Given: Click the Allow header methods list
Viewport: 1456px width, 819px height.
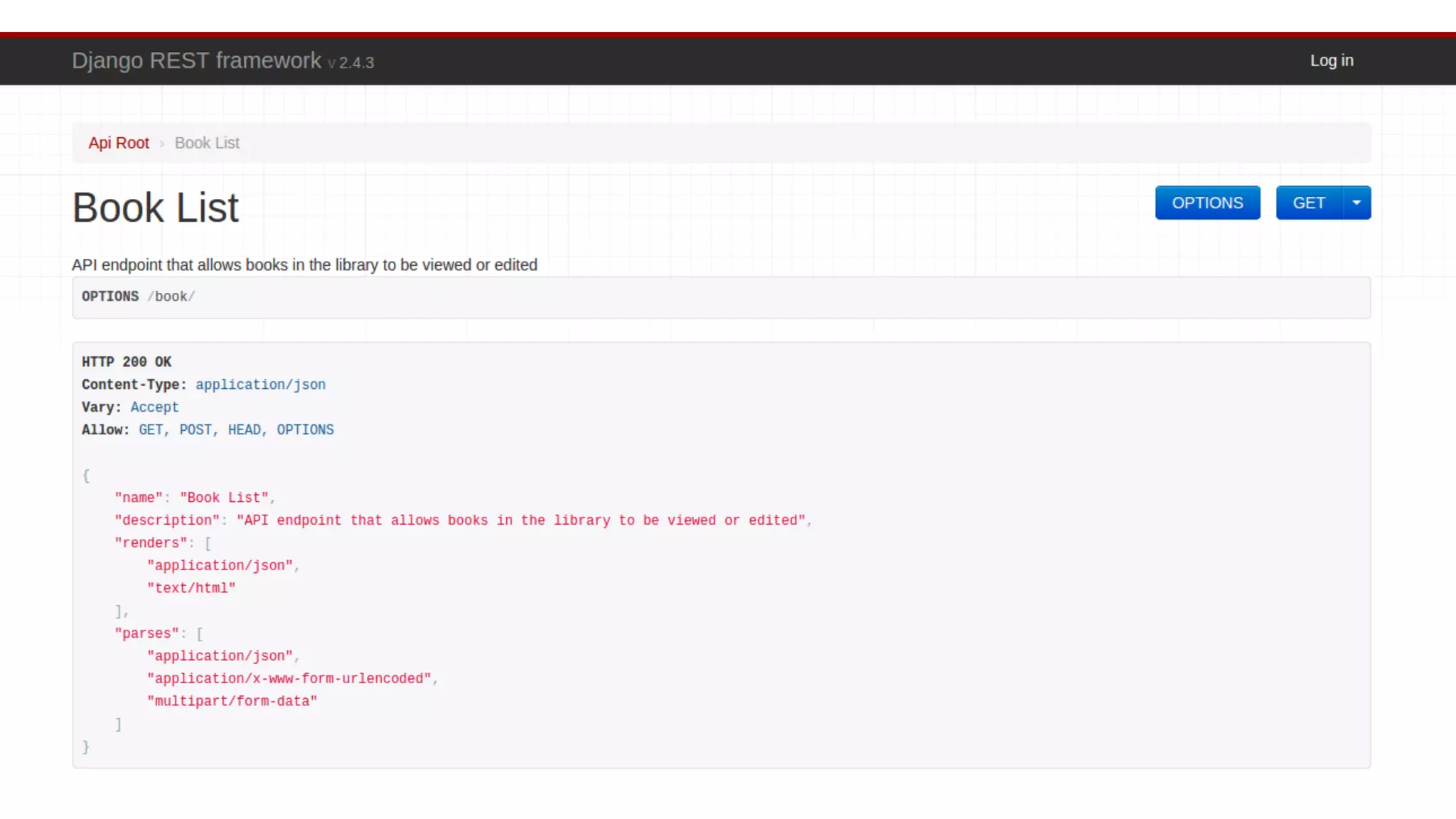Looking at the screenshot, I should click(x=236, y=430).
